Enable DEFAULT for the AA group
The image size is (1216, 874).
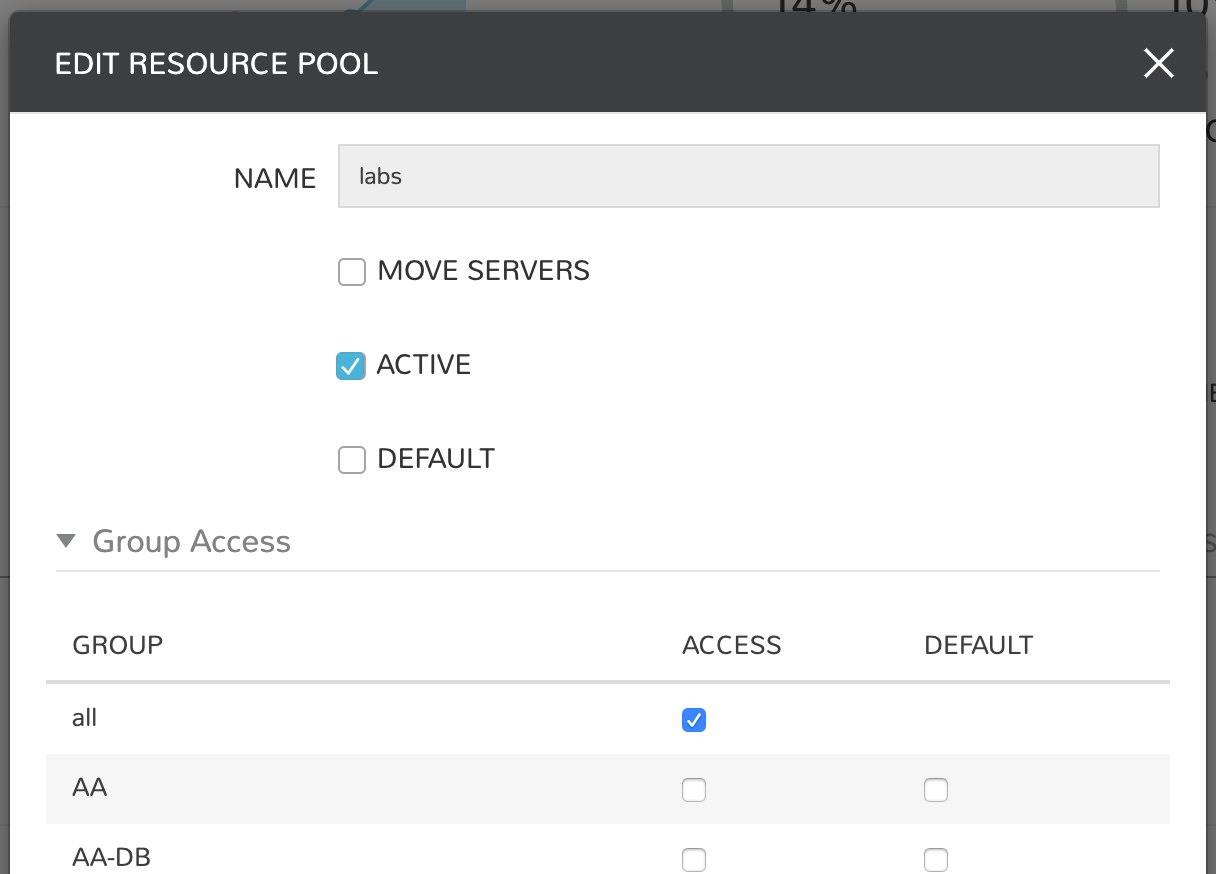point(936,789)
